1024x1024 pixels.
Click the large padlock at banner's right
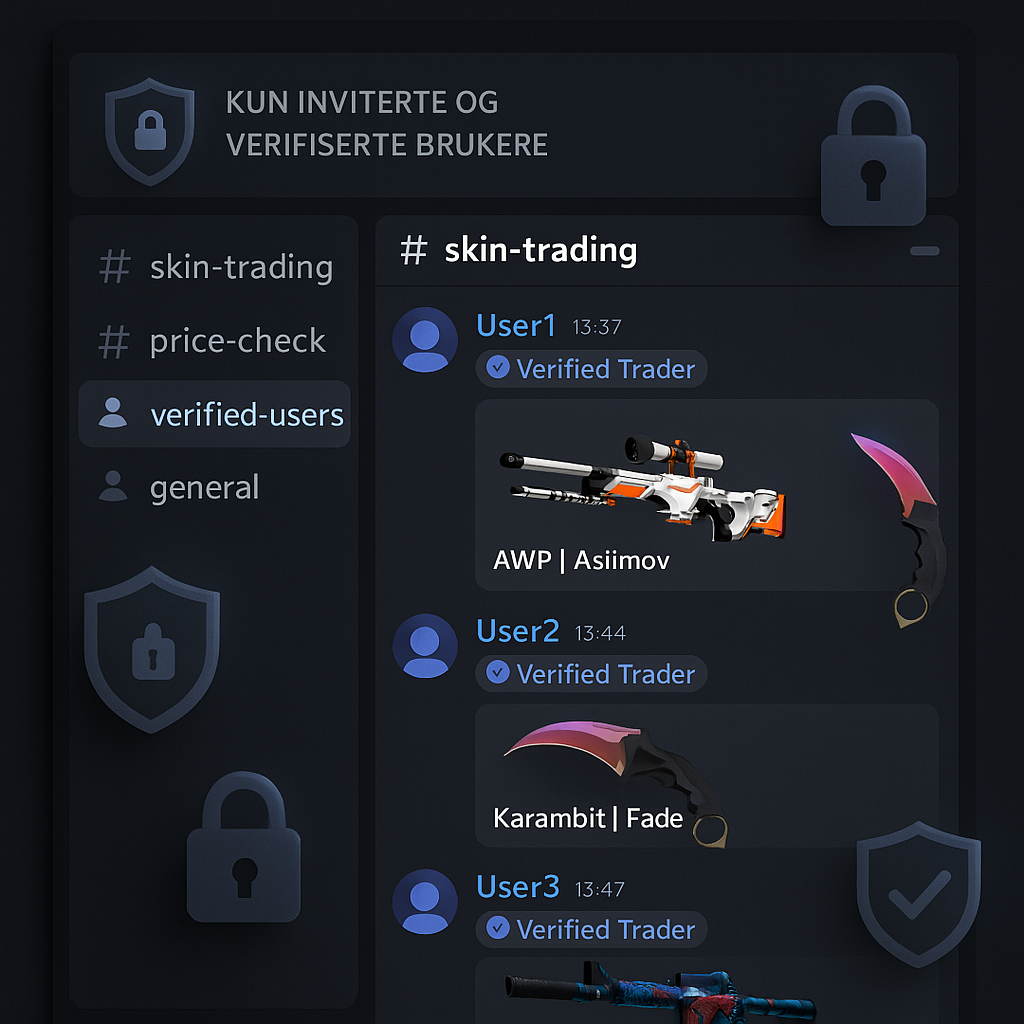pyautogui.click(x=873, y=155)
